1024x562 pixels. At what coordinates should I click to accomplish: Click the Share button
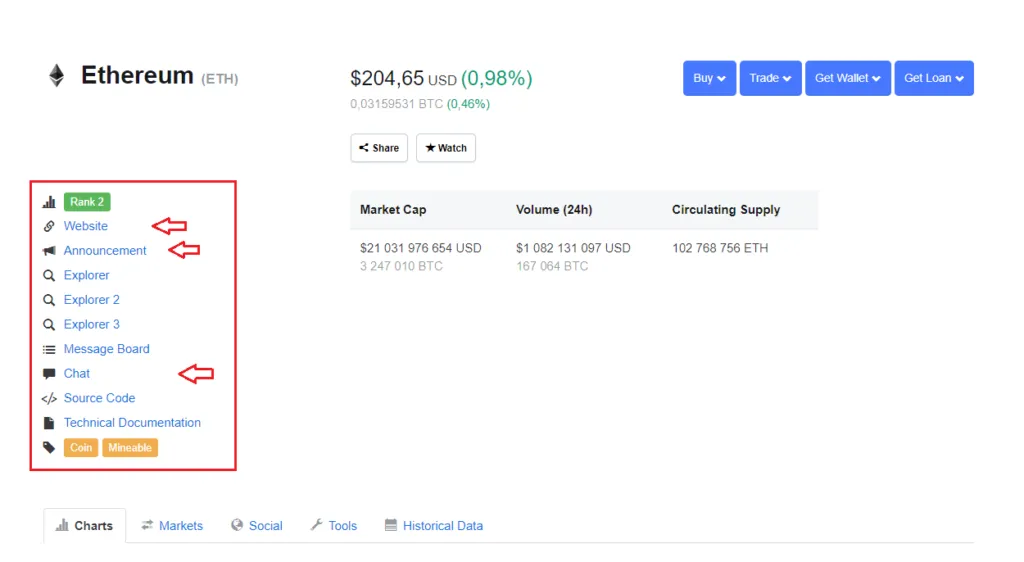click(x=379, y=148)
